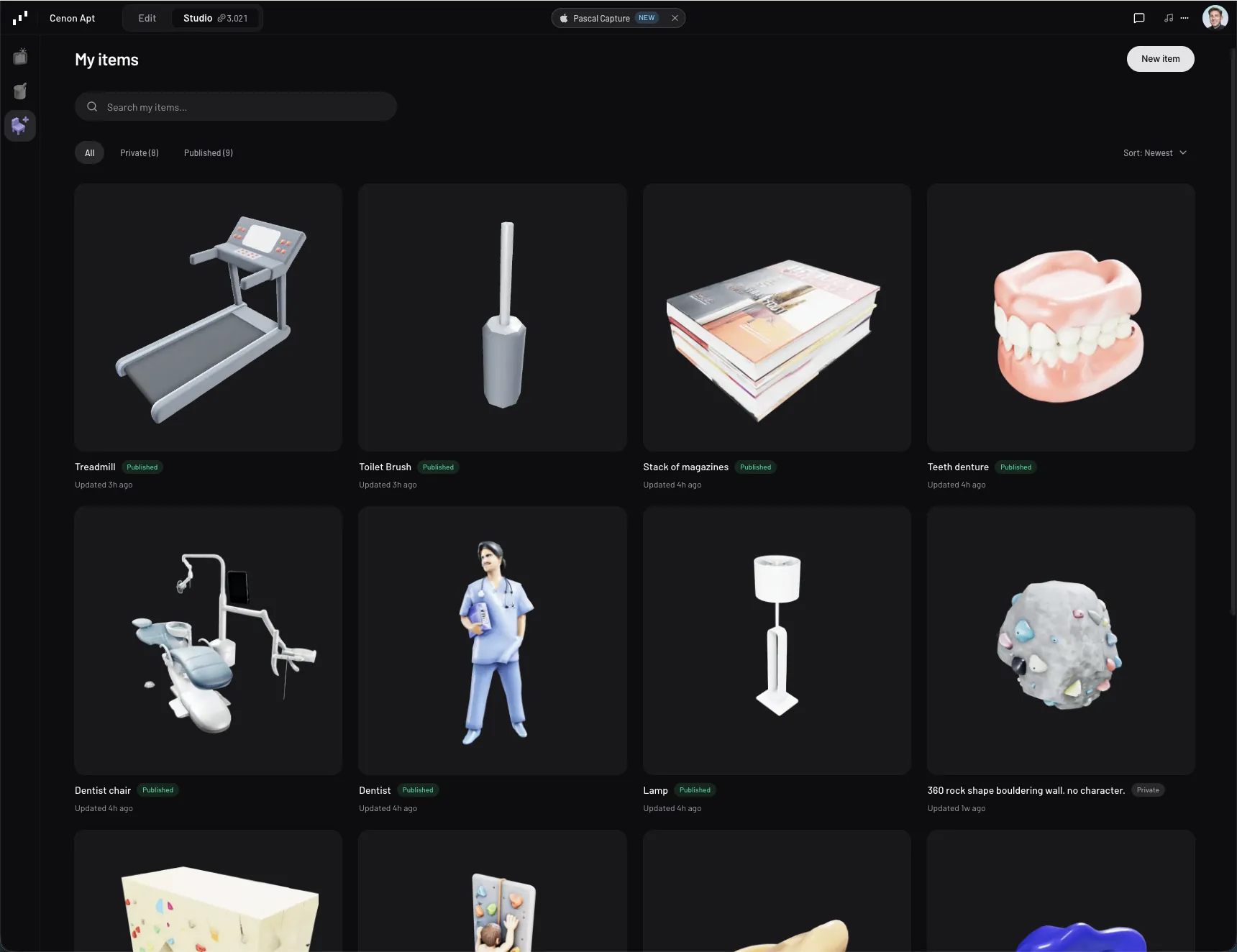Click the My items heading
The width and height of the screenshot is (1237, 952).
(x=106, y=60)
